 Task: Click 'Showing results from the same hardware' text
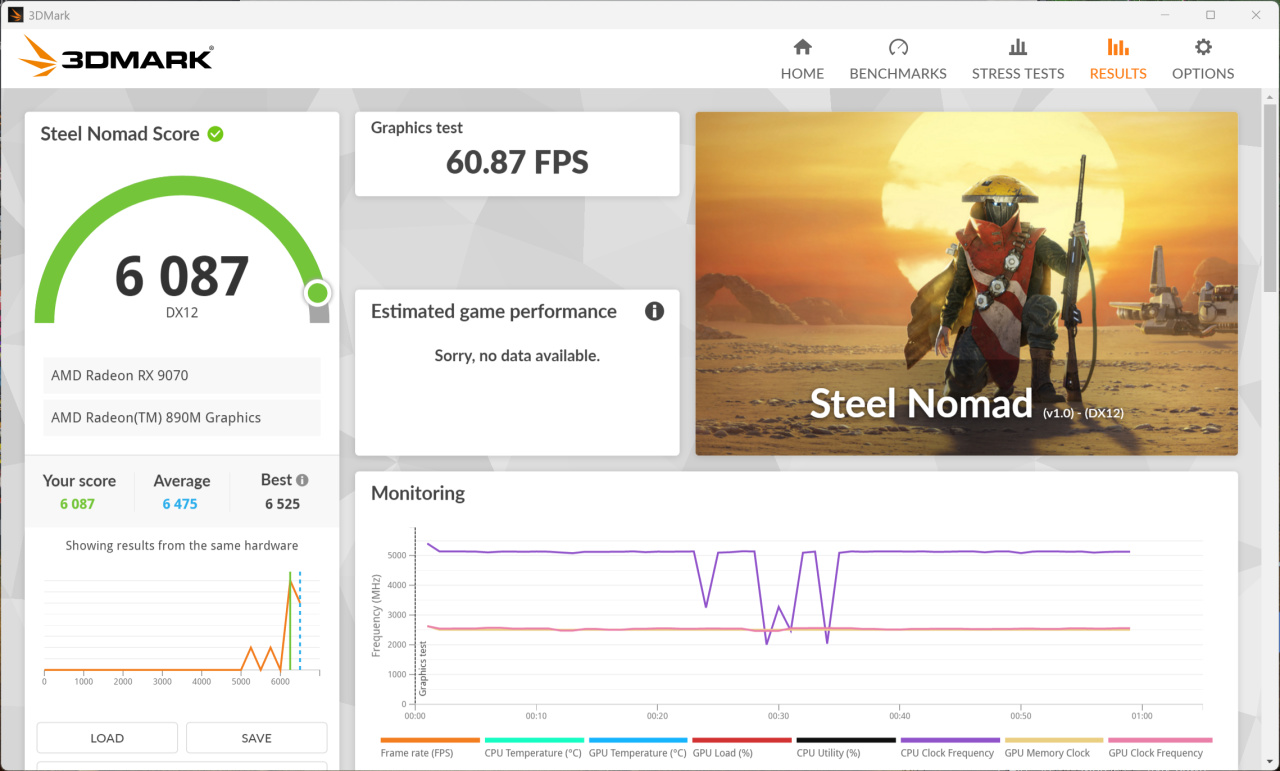tap(182, 545)
